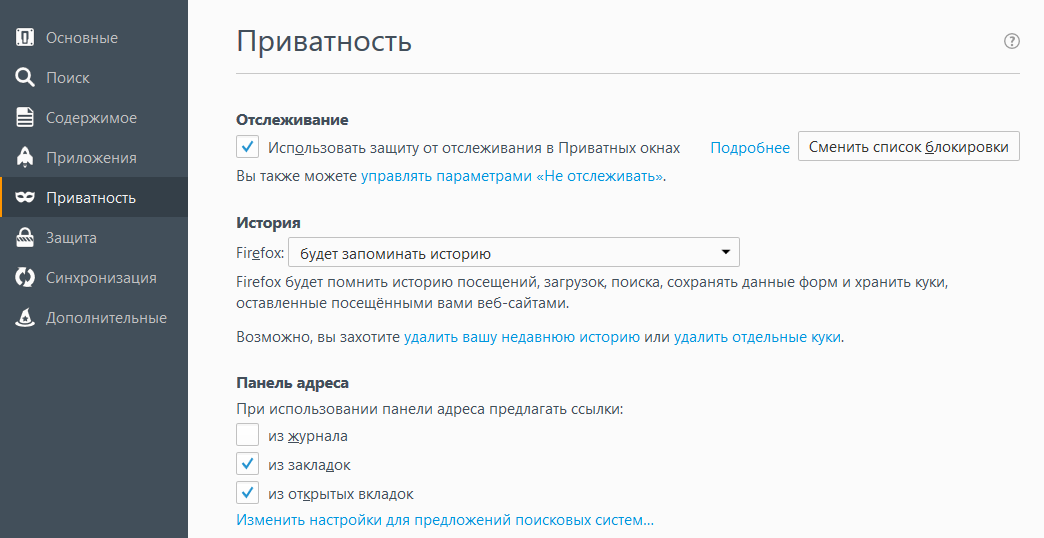Click the Содержимое document icon

point(25,118)
